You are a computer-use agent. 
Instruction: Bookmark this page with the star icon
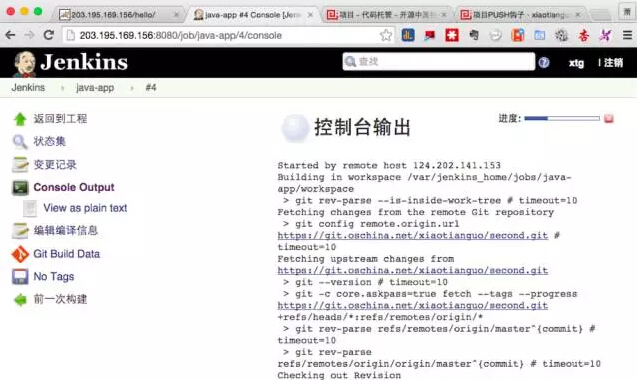[386, 35]
